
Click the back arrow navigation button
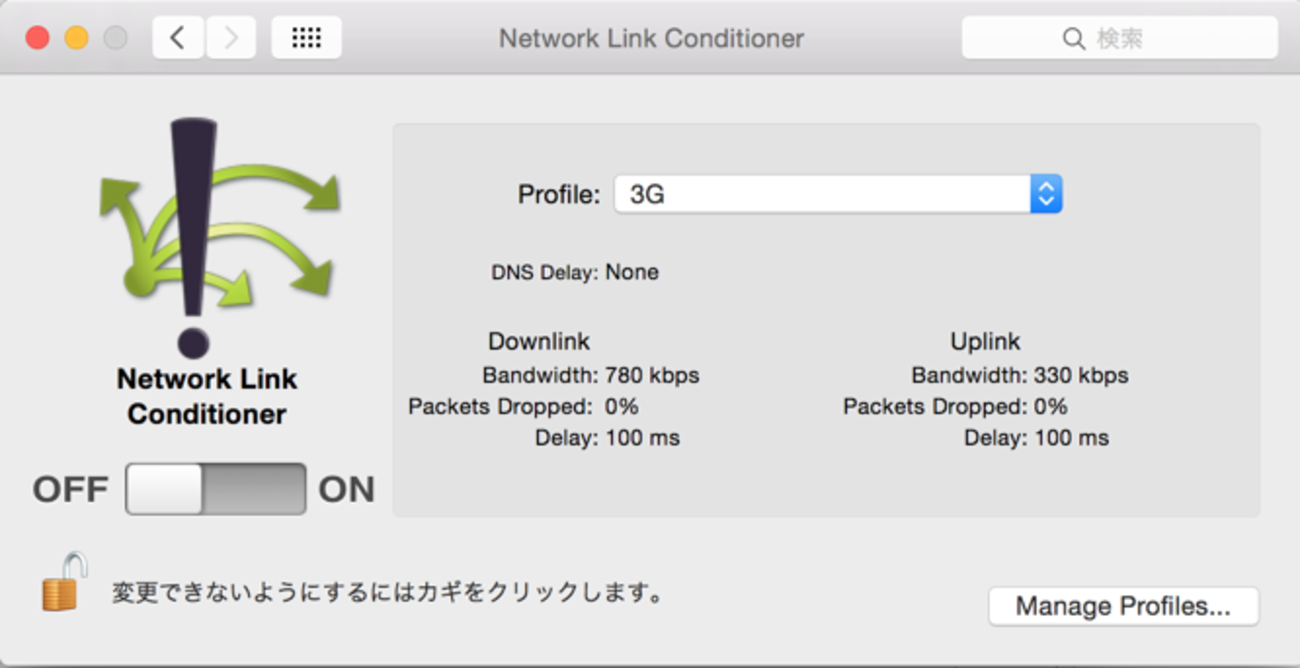pyautogui.click(x=178, y=39)
